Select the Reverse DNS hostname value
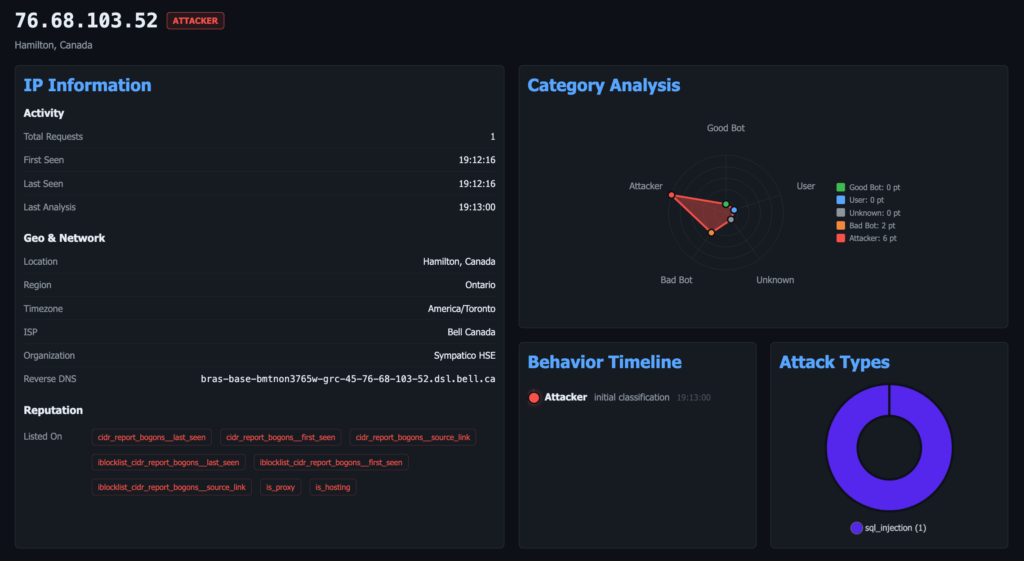The height and width of the screenshot is (561, 1024). (347, 379)
